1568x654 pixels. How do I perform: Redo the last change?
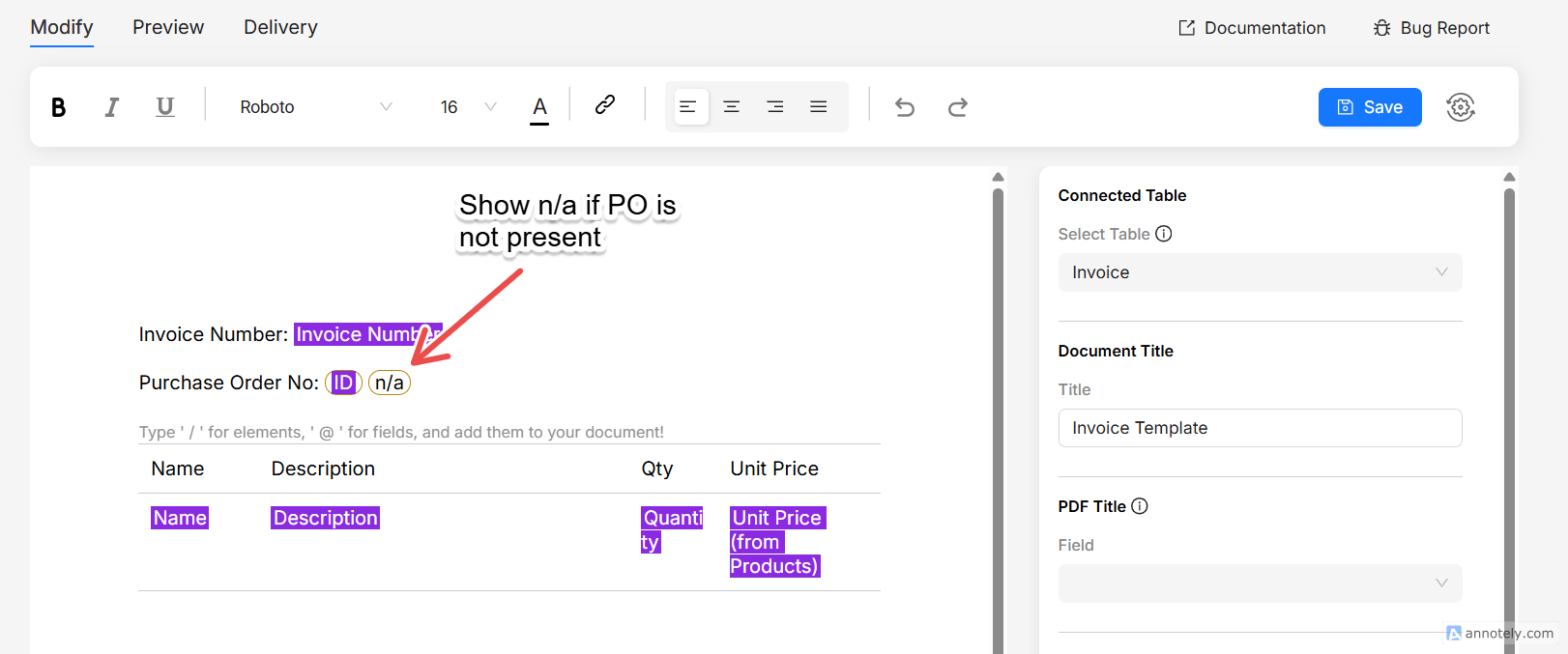pos(958,107)
